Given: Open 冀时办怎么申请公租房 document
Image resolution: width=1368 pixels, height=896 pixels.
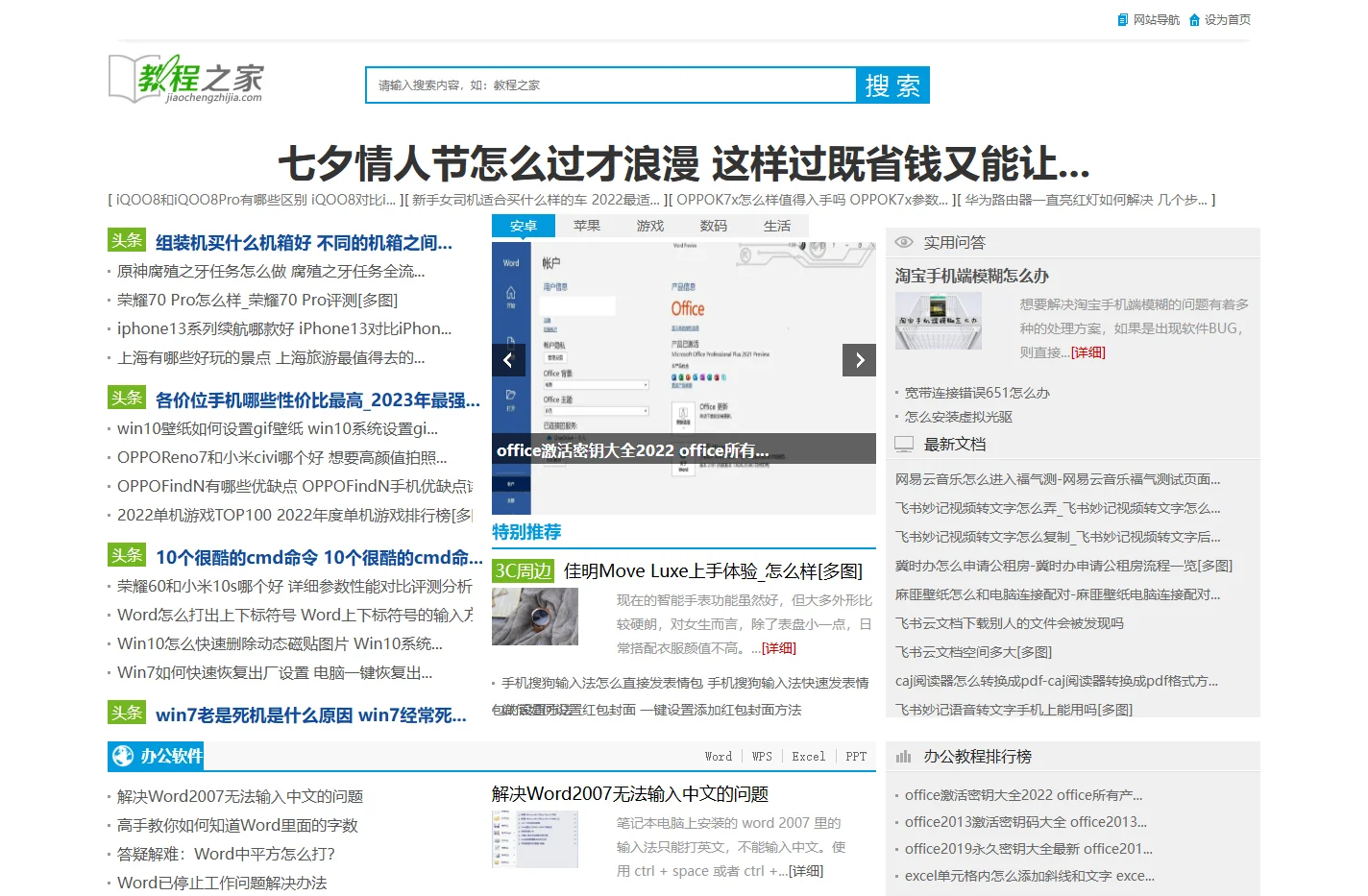Looking at the screenshot, I should 1063,566.
